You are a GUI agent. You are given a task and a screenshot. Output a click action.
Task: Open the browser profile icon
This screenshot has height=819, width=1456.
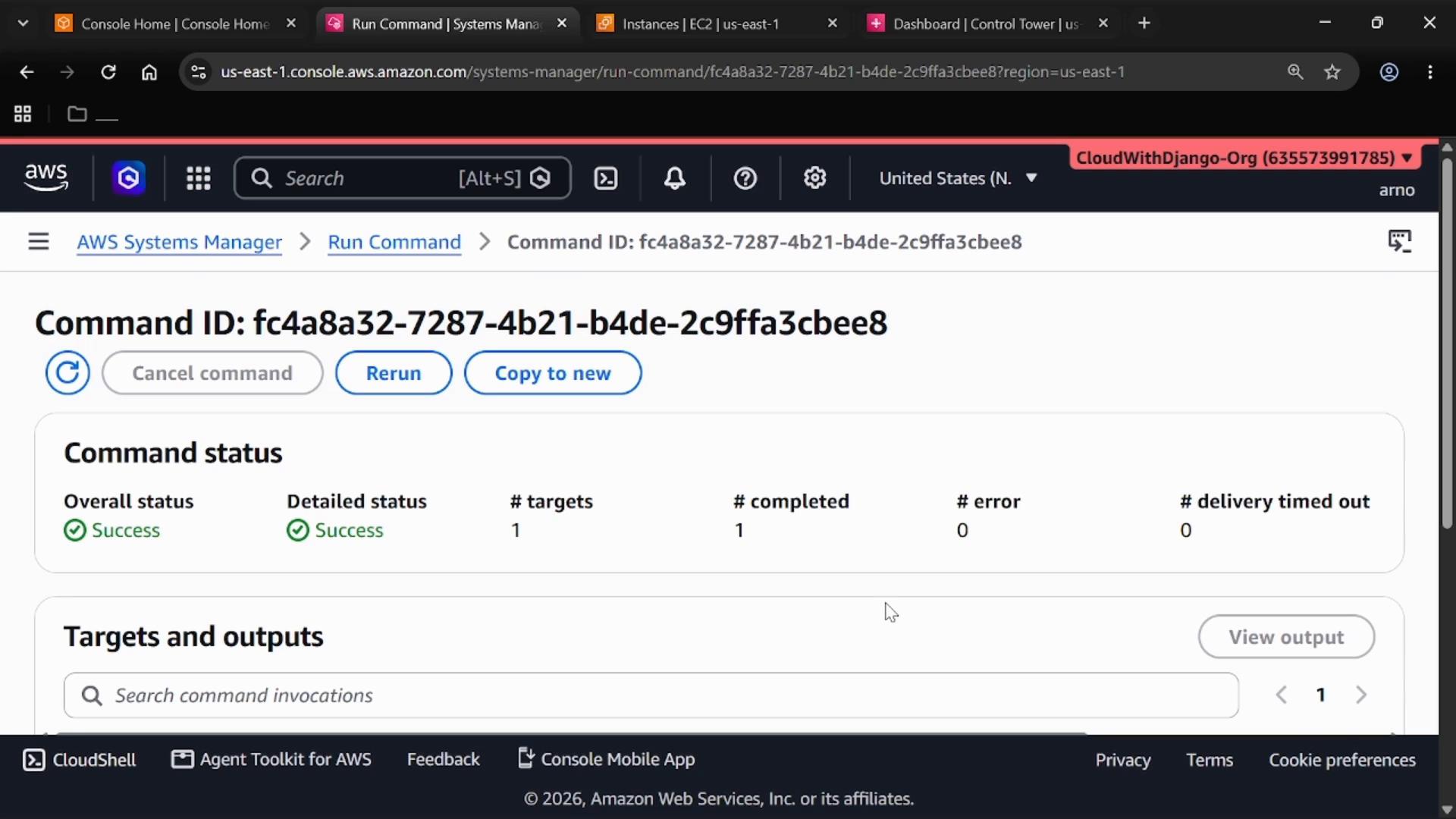point(1389,72)
